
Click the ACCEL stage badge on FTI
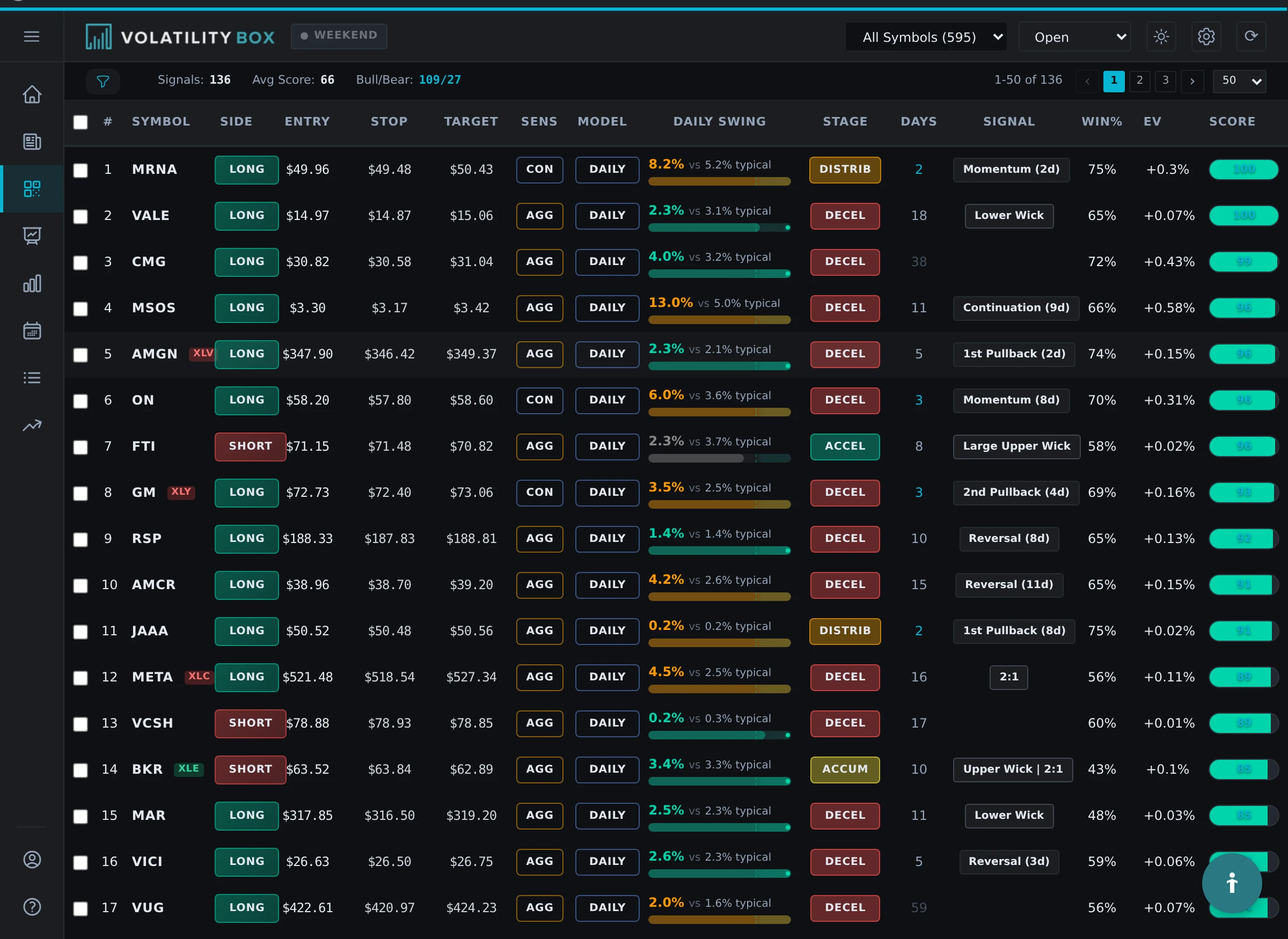845,446
